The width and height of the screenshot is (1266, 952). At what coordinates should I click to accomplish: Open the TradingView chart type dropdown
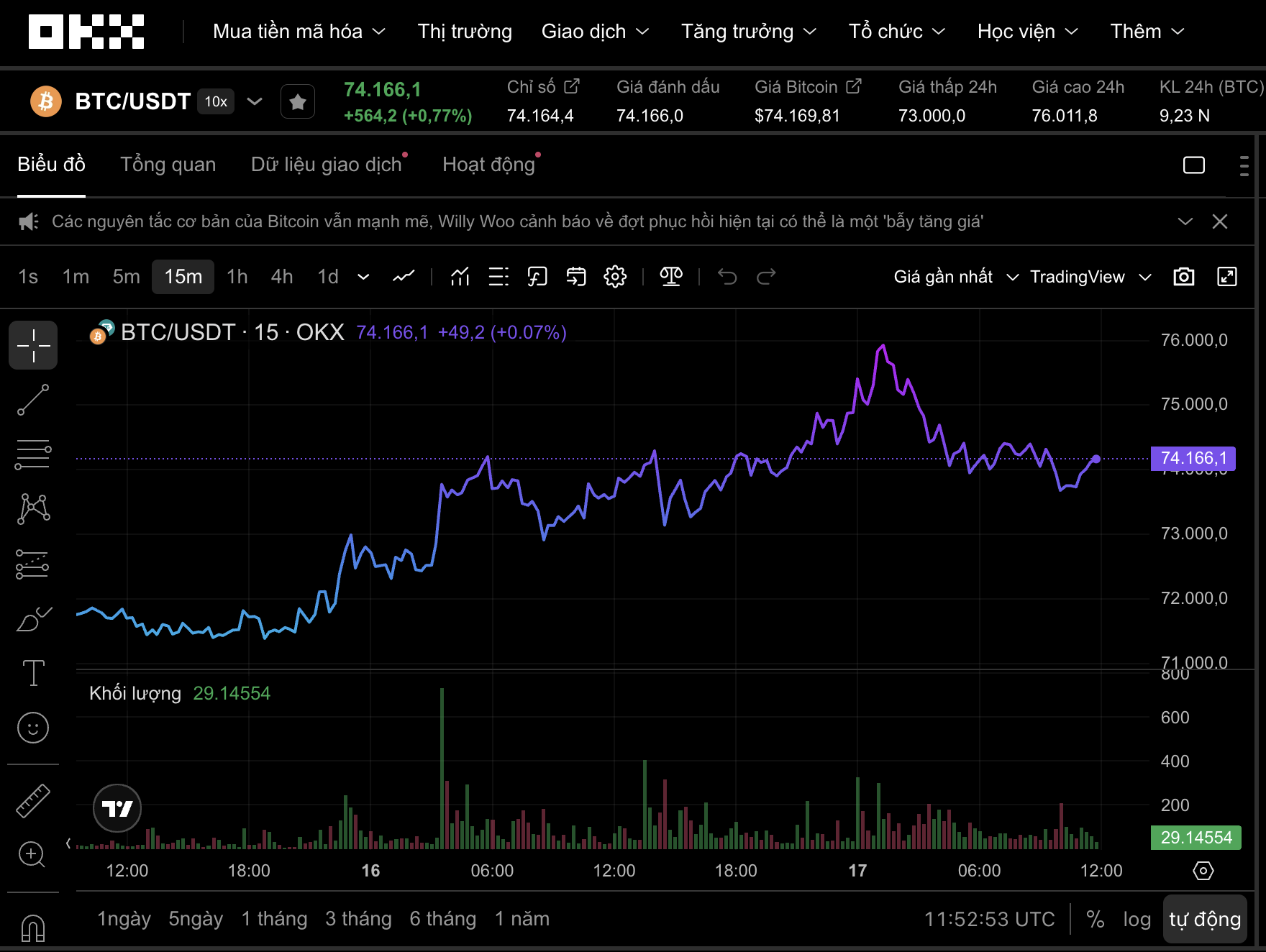[x=1090, y=277]
